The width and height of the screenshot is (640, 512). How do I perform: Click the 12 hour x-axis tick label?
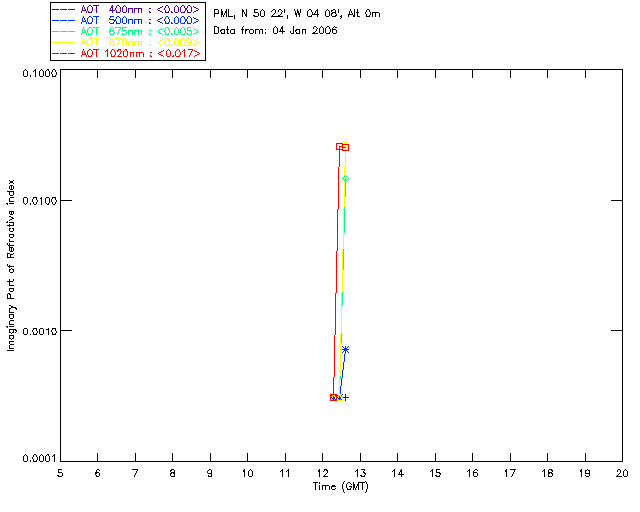coord(322,473)
